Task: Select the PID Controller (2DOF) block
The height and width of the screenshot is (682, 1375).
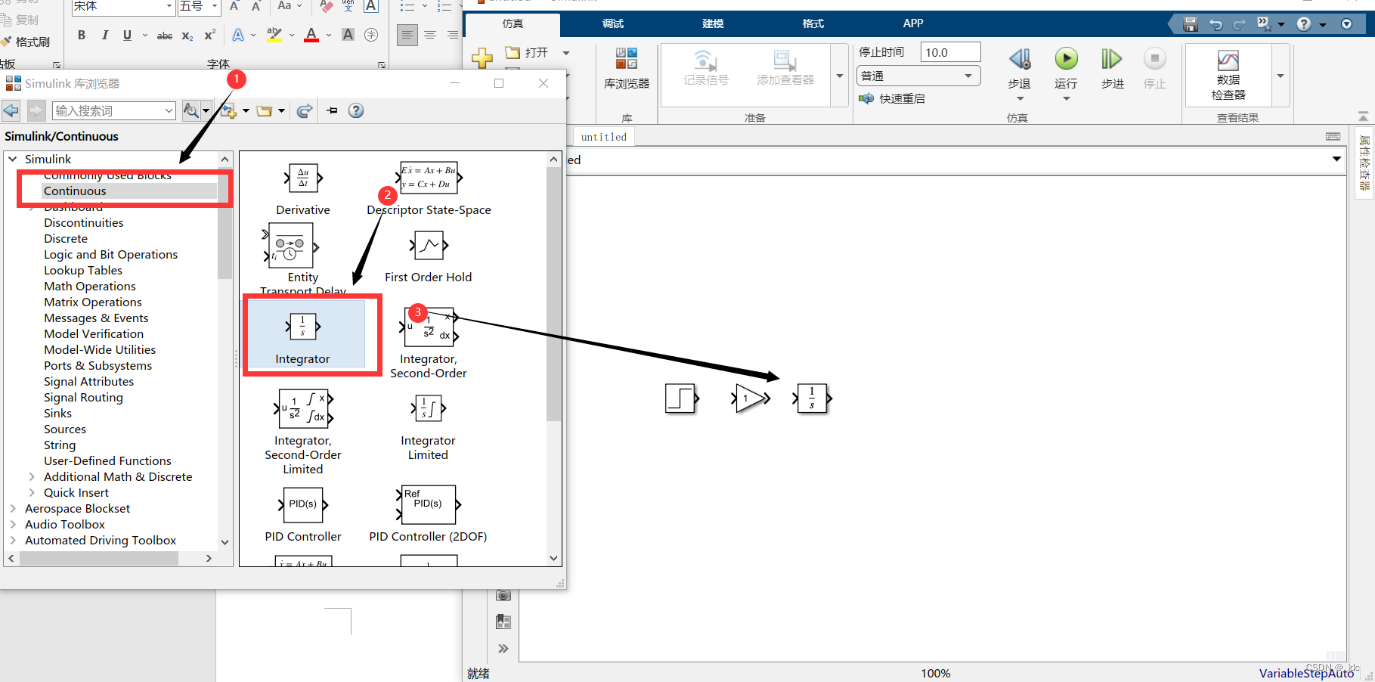Action: [x=428, y=515]
